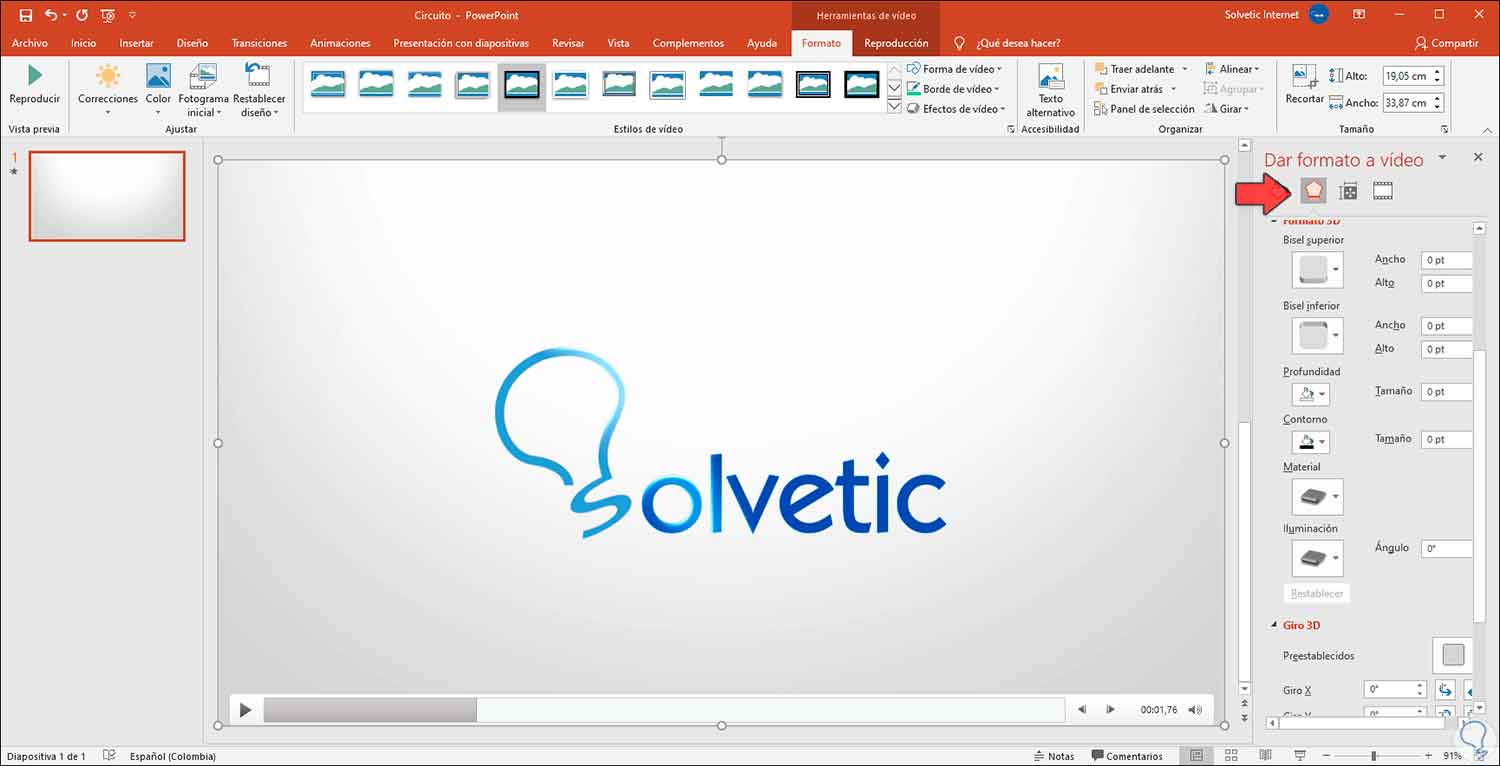Click the Alto height input field
The height and width of the screenshot is (766, 1500).
(x=1412, y=76)
